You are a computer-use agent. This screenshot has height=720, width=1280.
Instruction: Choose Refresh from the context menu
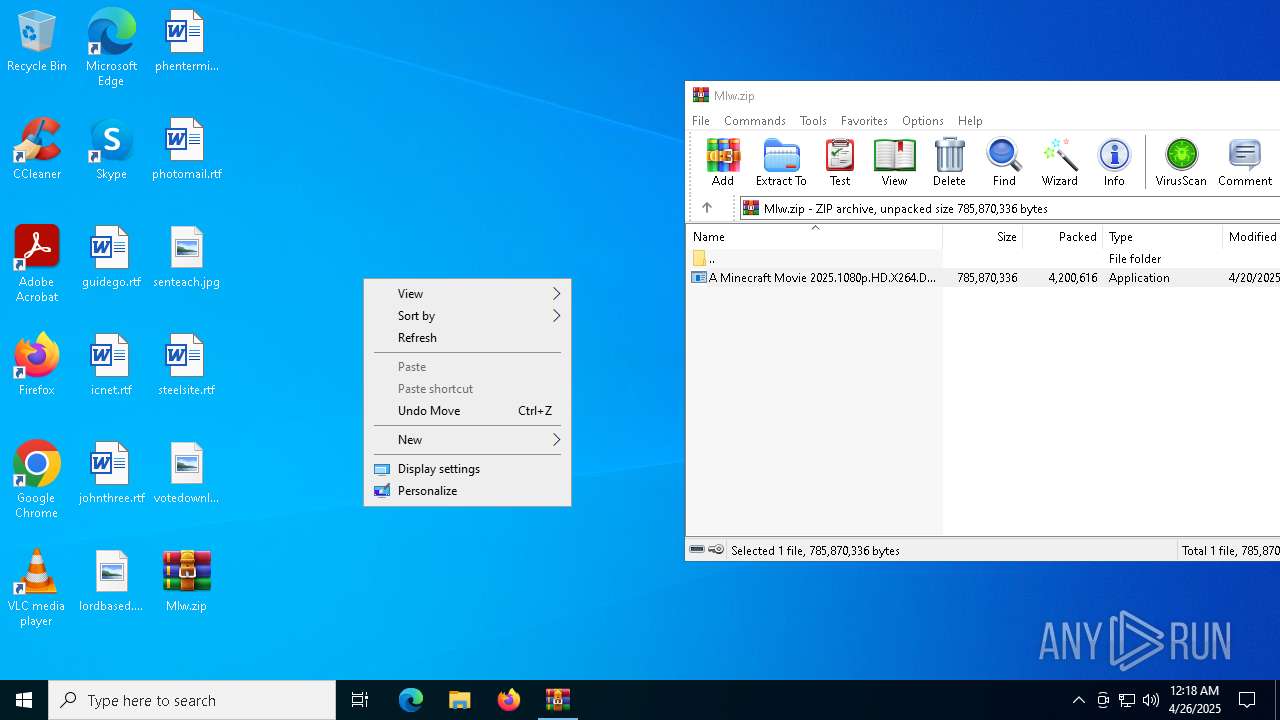(x=467, y=337)
